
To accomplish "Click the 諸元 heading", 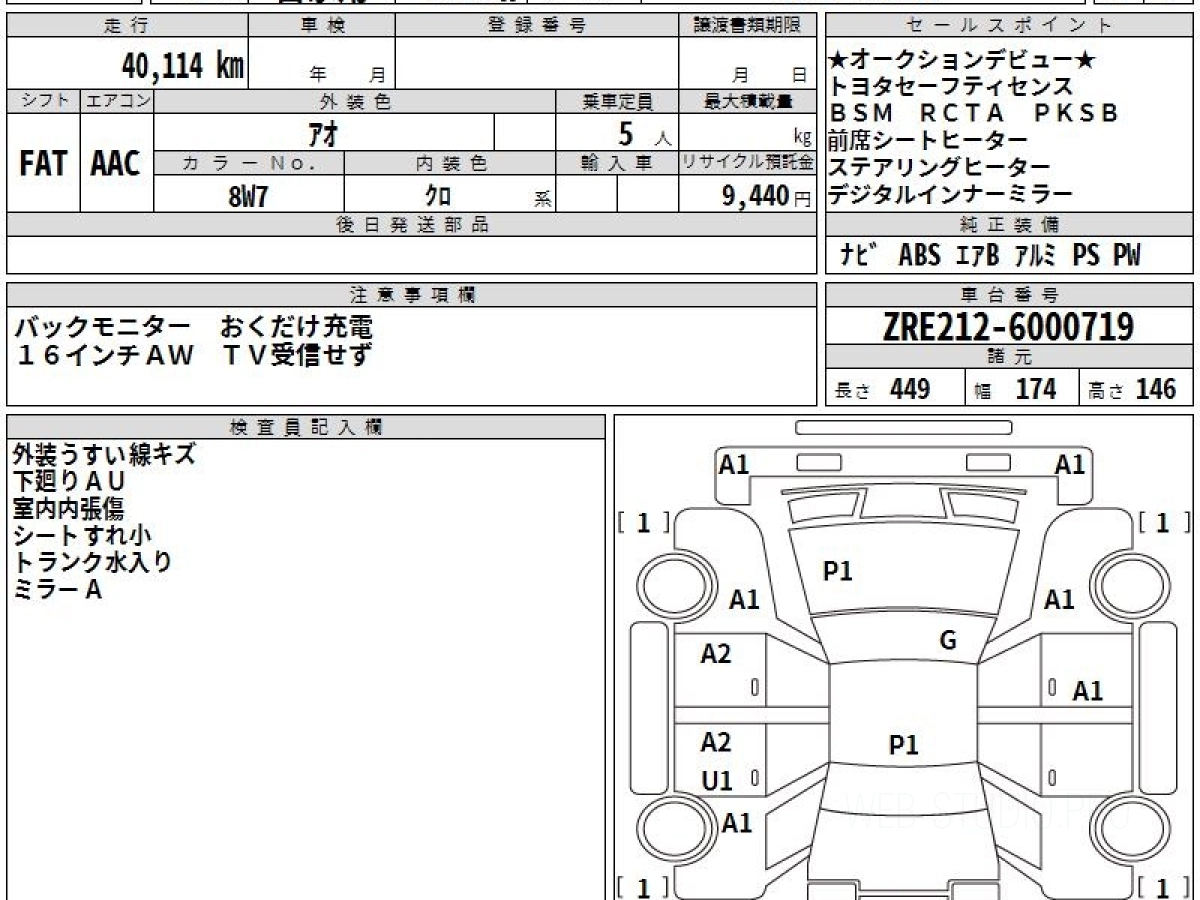I will click(x=1010, y=357).
